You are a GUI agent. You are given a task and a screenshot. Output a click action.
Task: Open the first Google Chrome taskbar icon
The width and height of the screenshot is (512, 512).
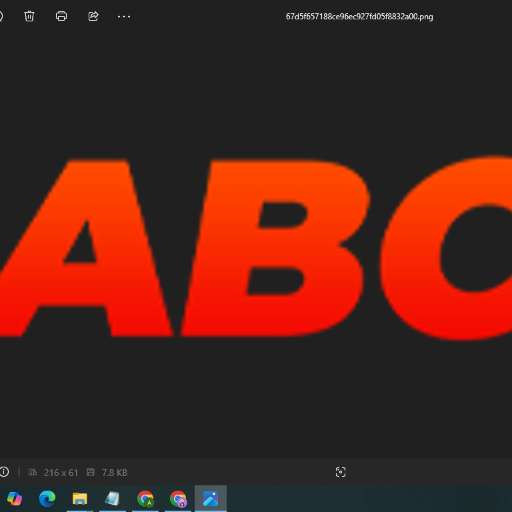pos(145,499)
